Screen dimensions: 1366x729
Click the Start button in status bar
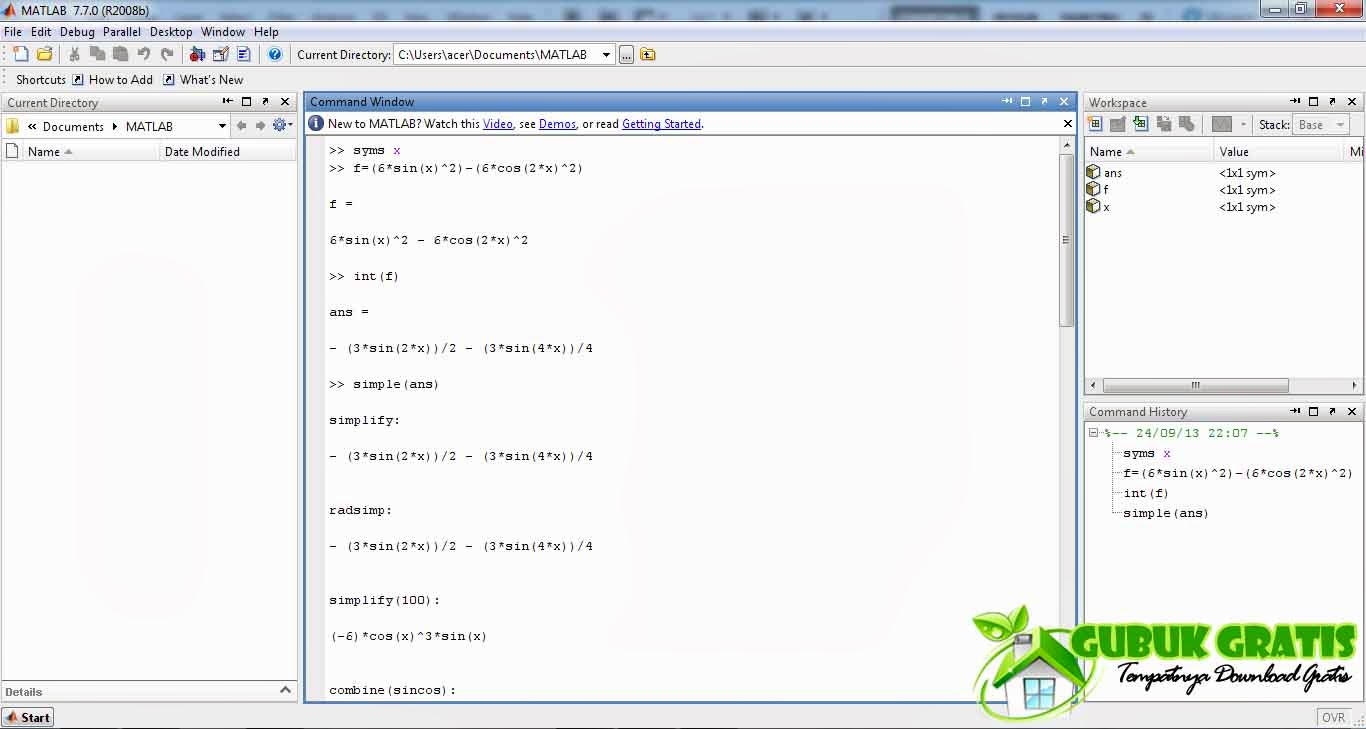(27, 717)
